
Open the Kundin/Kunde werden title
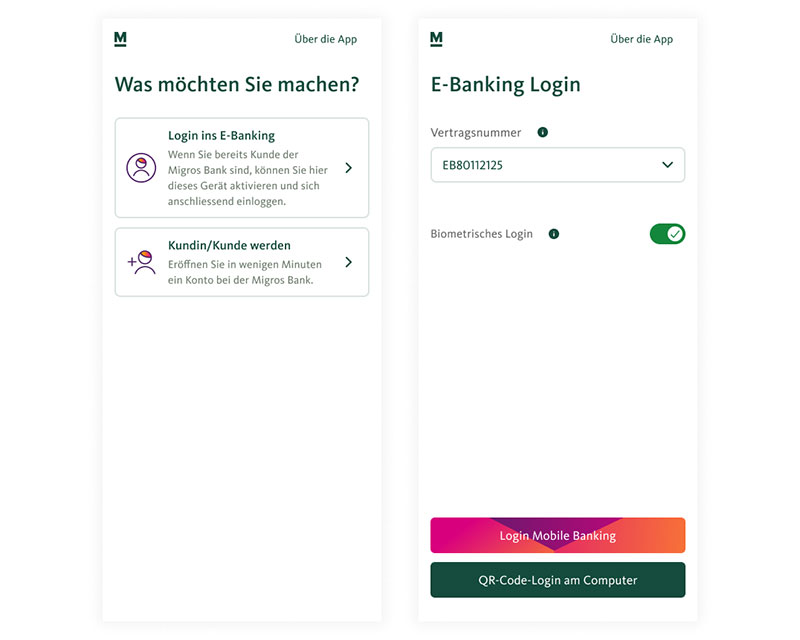(229, 245)
